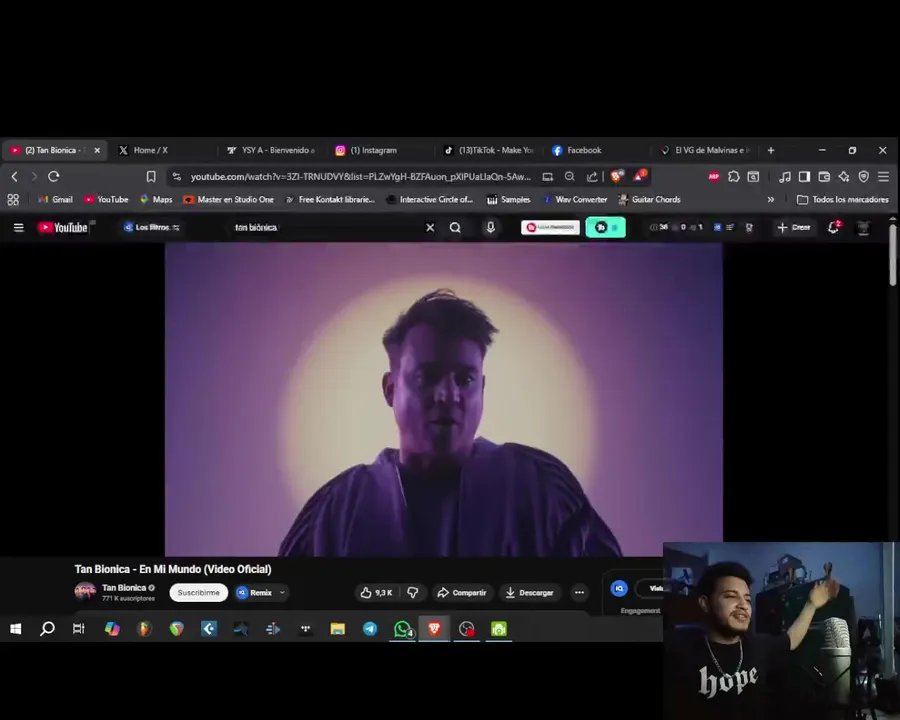Clear the YouTube search box with the X
This screenshot has width=900, height=720.
(430, 227)
